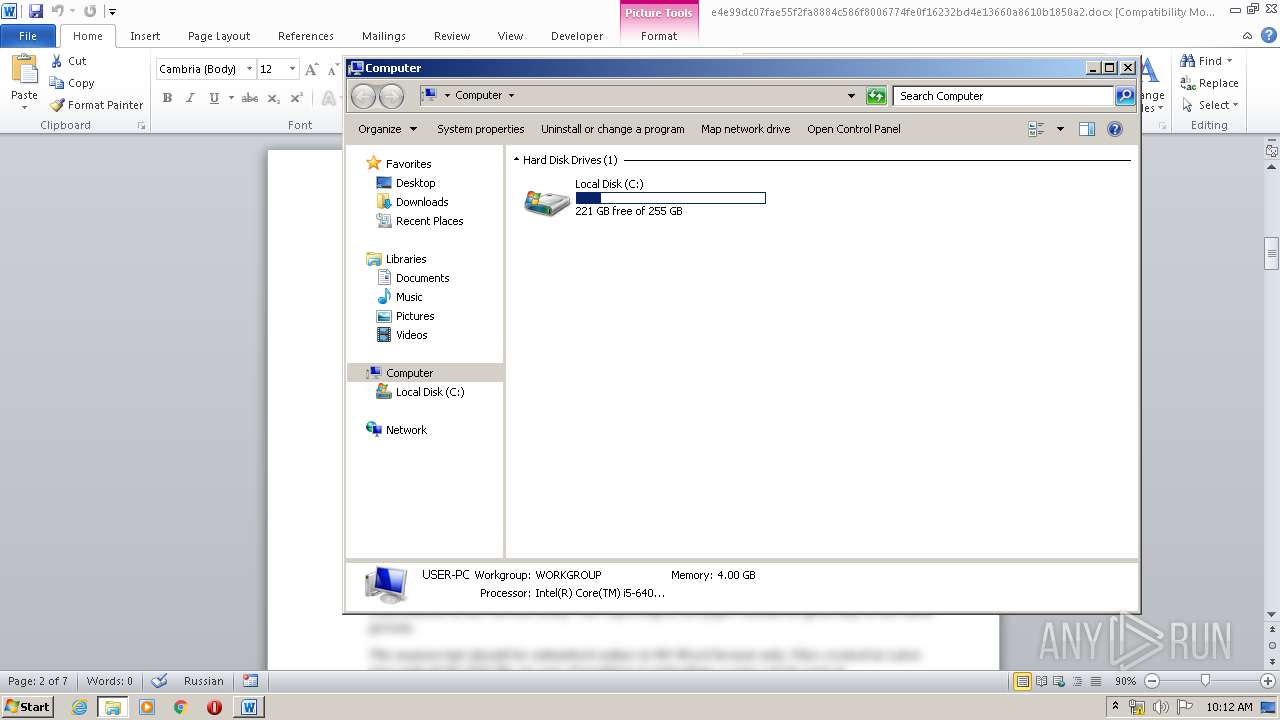Image resolution: width=1280 pixels, height=720 pixels.
Task: Switch to the Page Layout tab
Action: click(219, 36)
